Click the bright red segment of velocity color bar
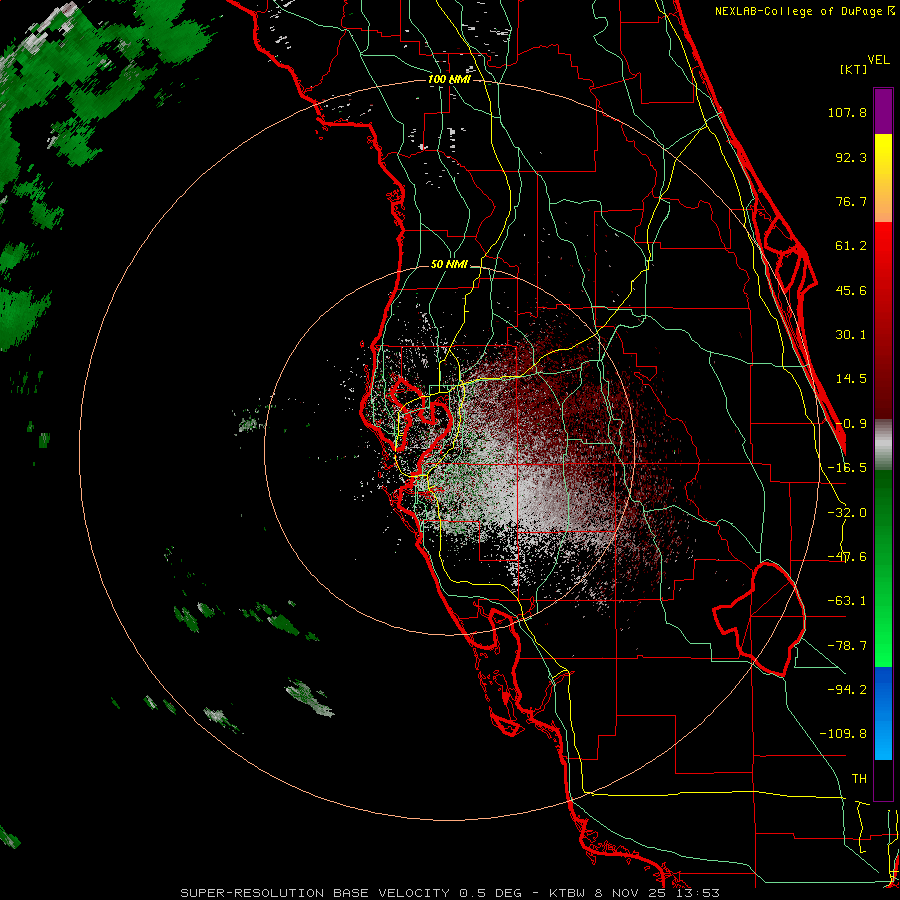 pyautogui.click(x=883, y=321)
